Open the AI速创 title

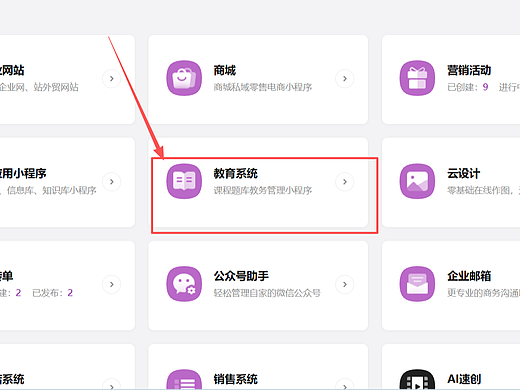click(464, 379)
